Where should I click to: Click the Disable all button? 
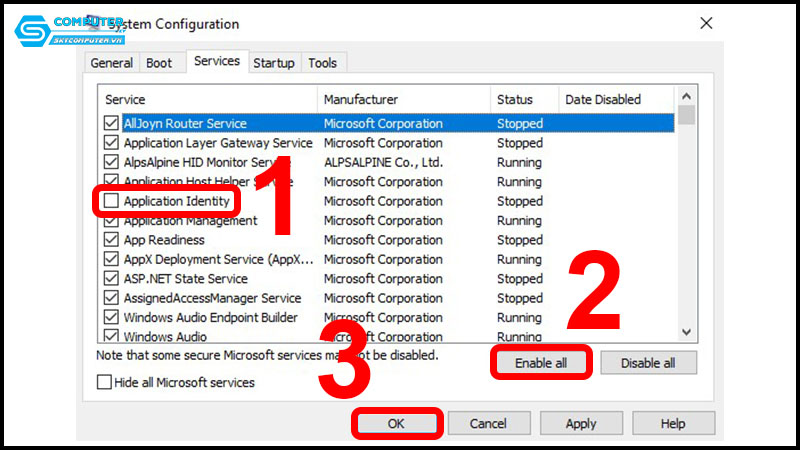point(648,363)
